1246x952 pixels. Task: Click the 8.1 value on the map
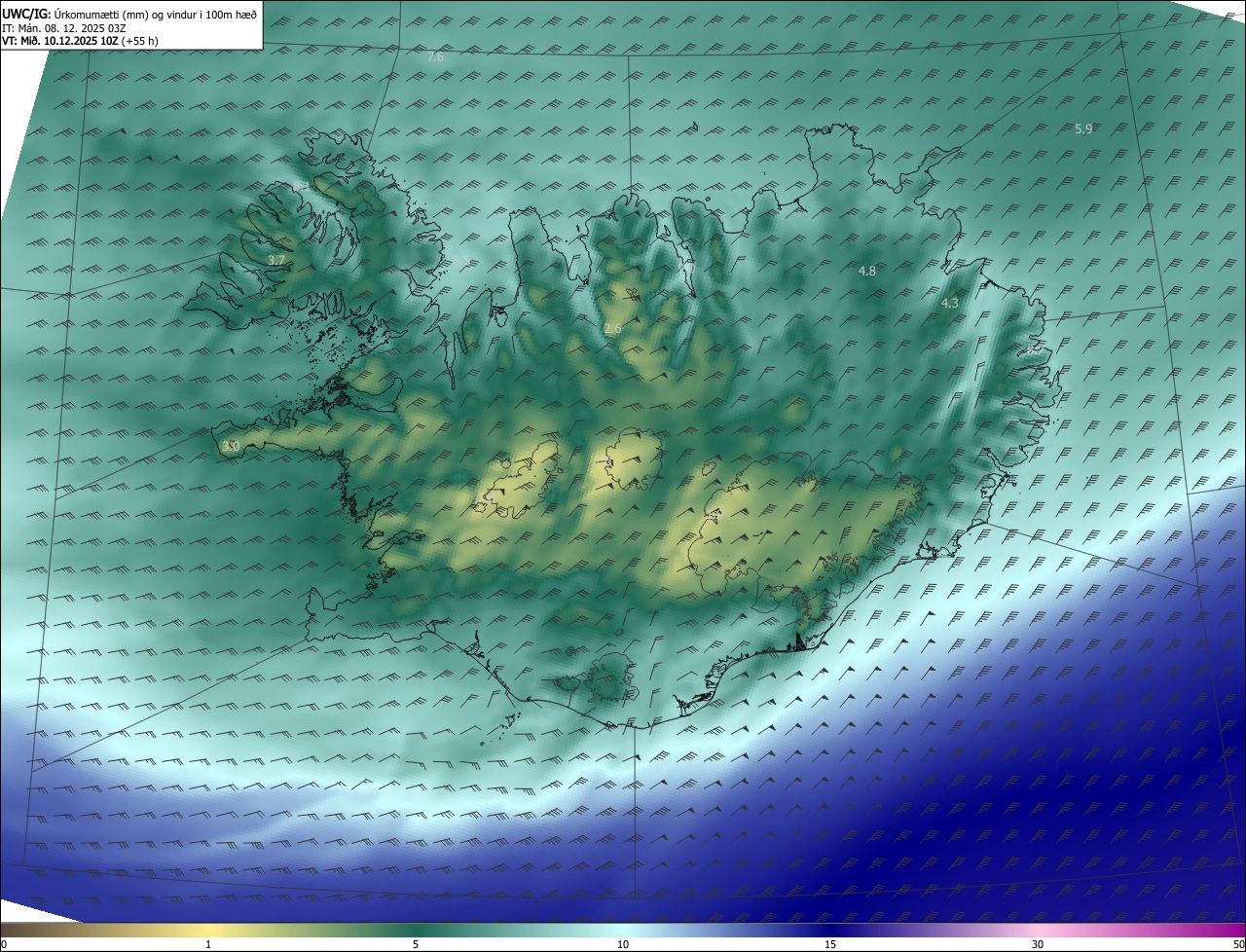[302, 186]
